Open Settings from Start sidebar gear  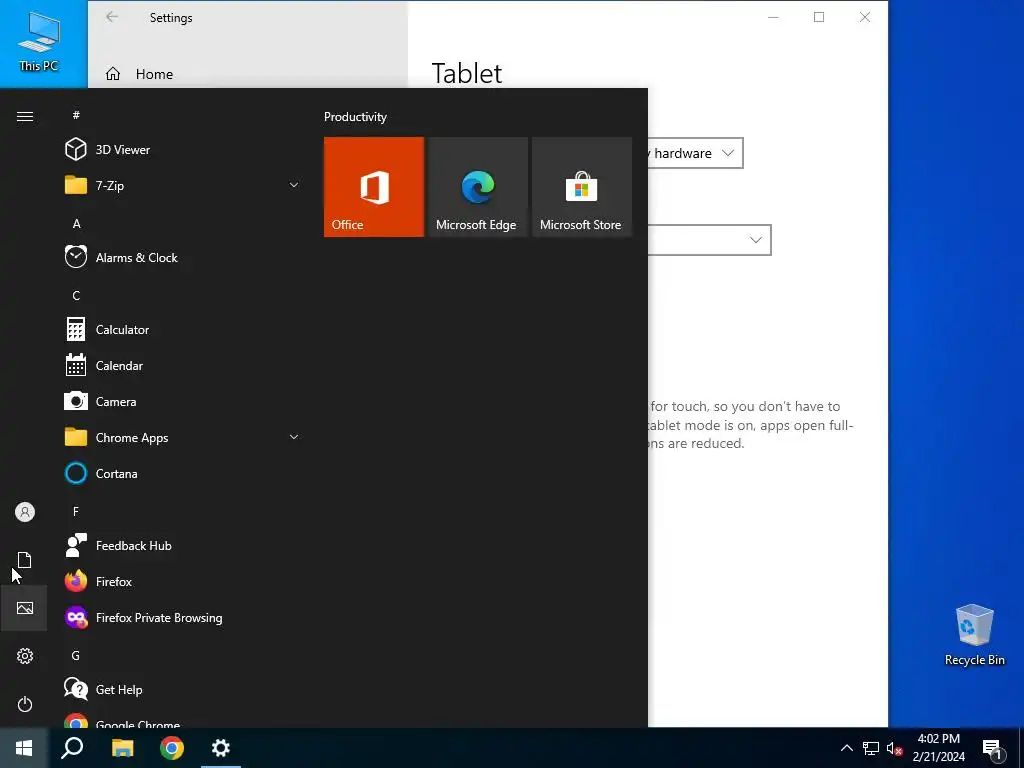coord(25,656)
